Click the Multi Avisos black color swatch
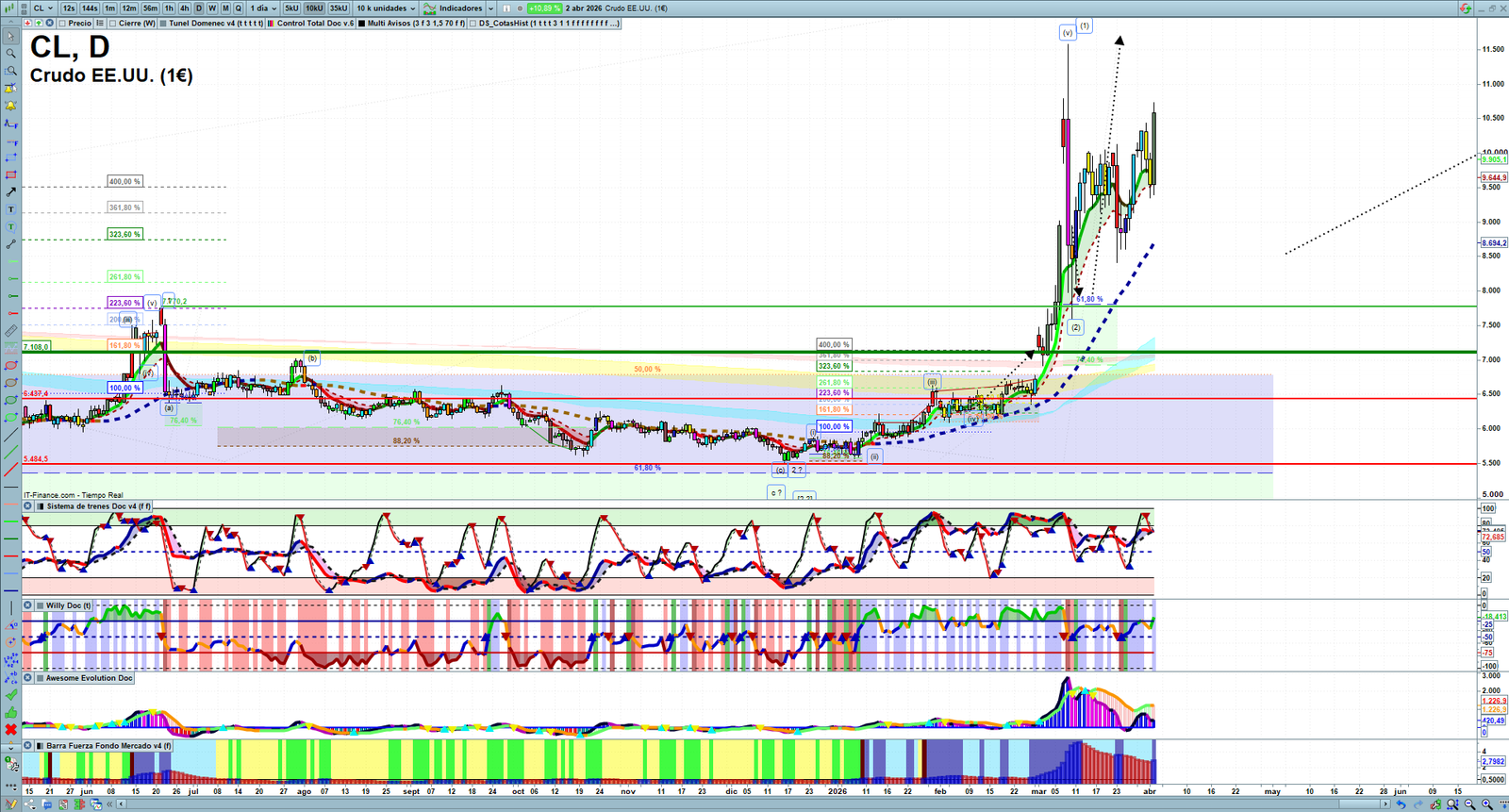The image size is (1509, 812). [362, 24]
